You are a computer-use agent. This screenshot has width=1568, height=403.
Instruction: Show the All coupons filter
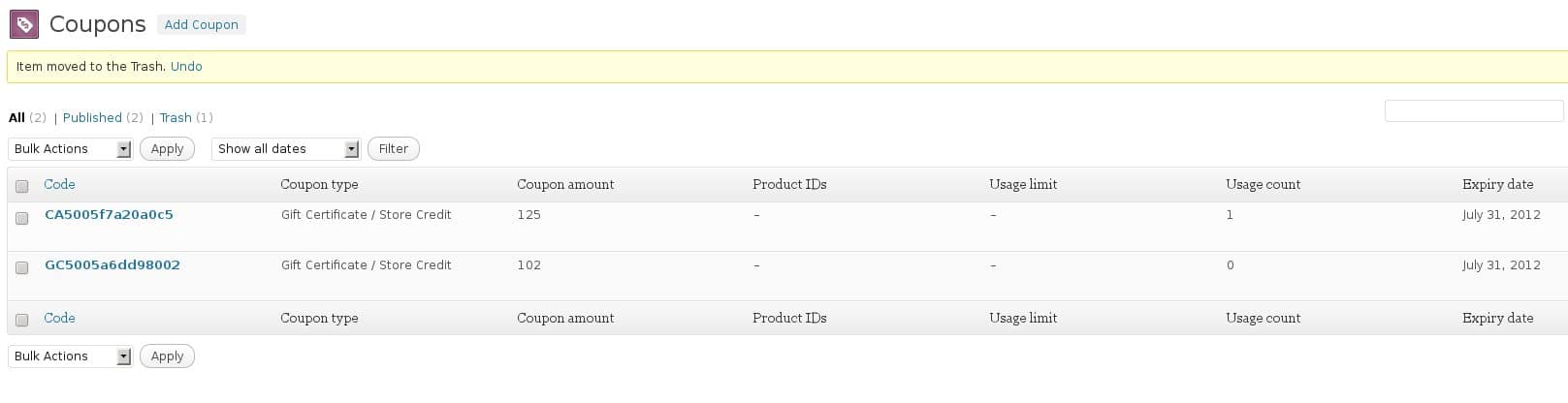coord(16,118)
